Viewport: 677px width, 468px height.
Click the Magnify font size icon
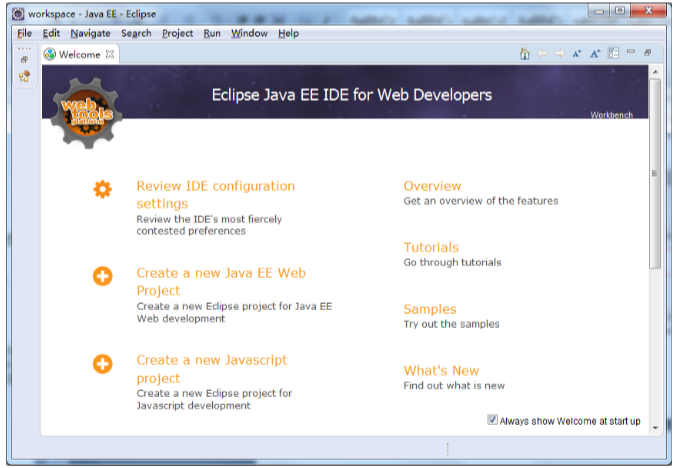coord(595,54)
